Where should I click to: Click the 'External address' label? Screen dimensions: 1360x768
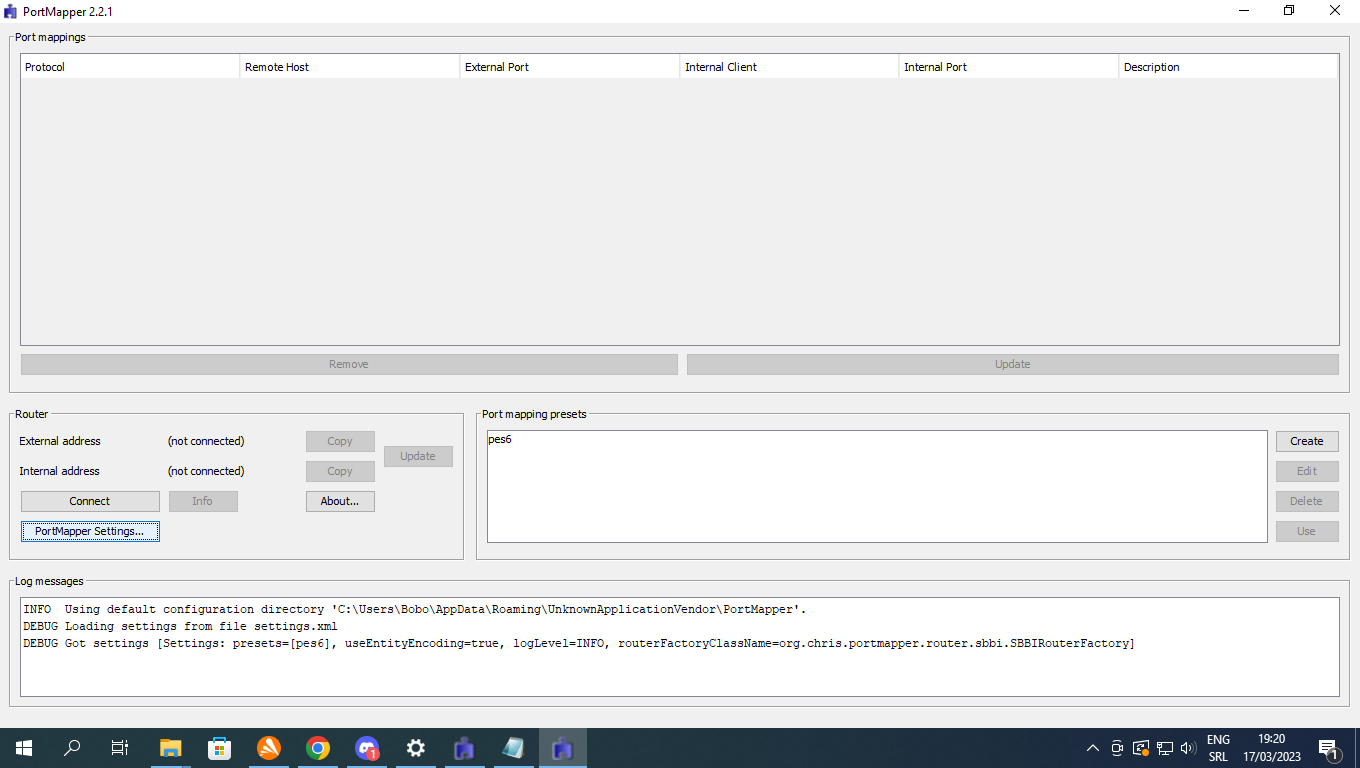pos(60,441)
